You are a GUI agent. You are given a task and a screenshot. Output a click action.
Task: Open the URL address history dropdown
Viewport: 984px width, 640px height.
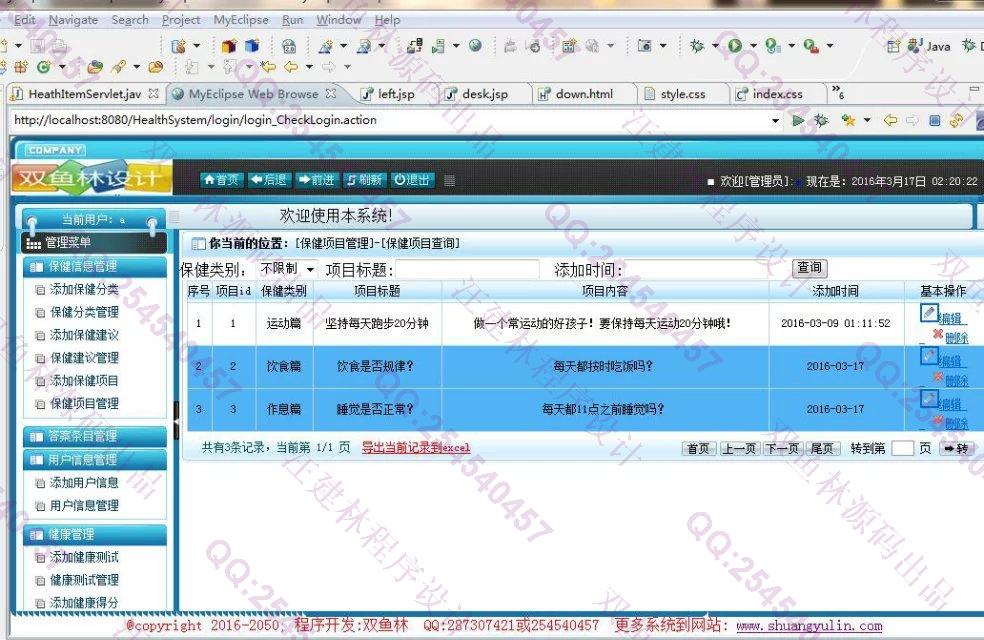pyautogui.click(x=776, y=120)
